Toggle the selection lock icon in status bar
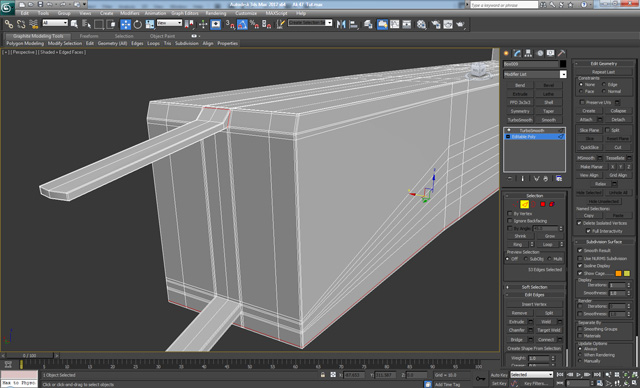Screen dimensions: 640x388 pyautogui.click(x=323, y=375)
